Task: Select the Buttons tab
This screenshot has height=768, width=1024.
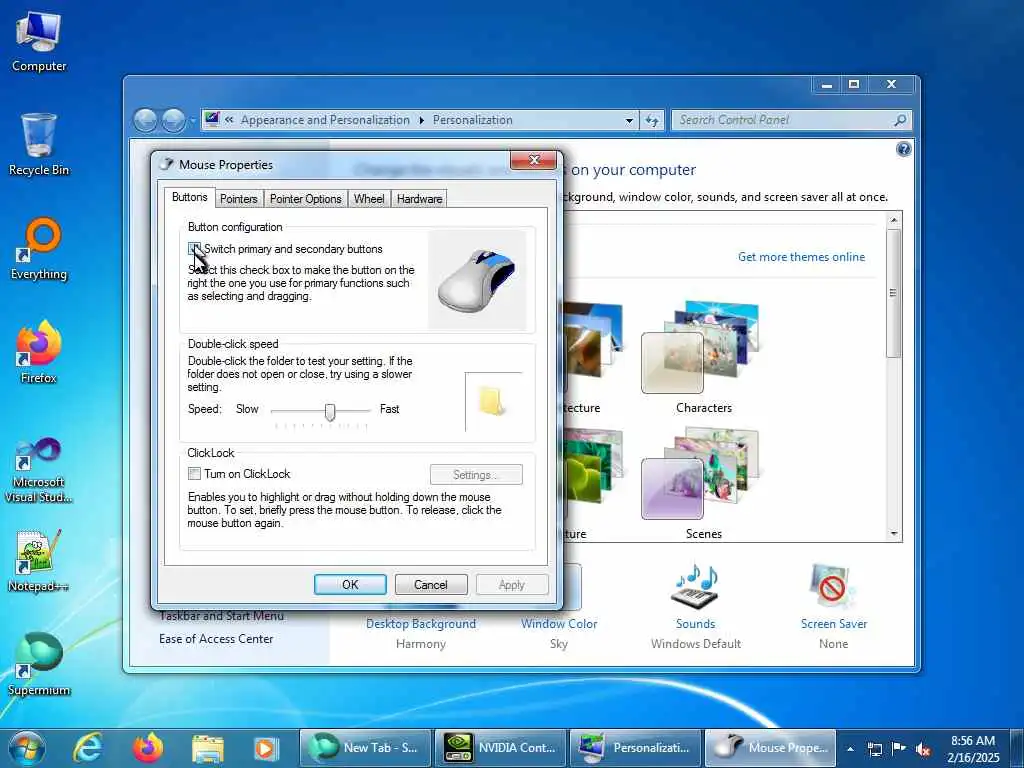Action: (189, 197)
